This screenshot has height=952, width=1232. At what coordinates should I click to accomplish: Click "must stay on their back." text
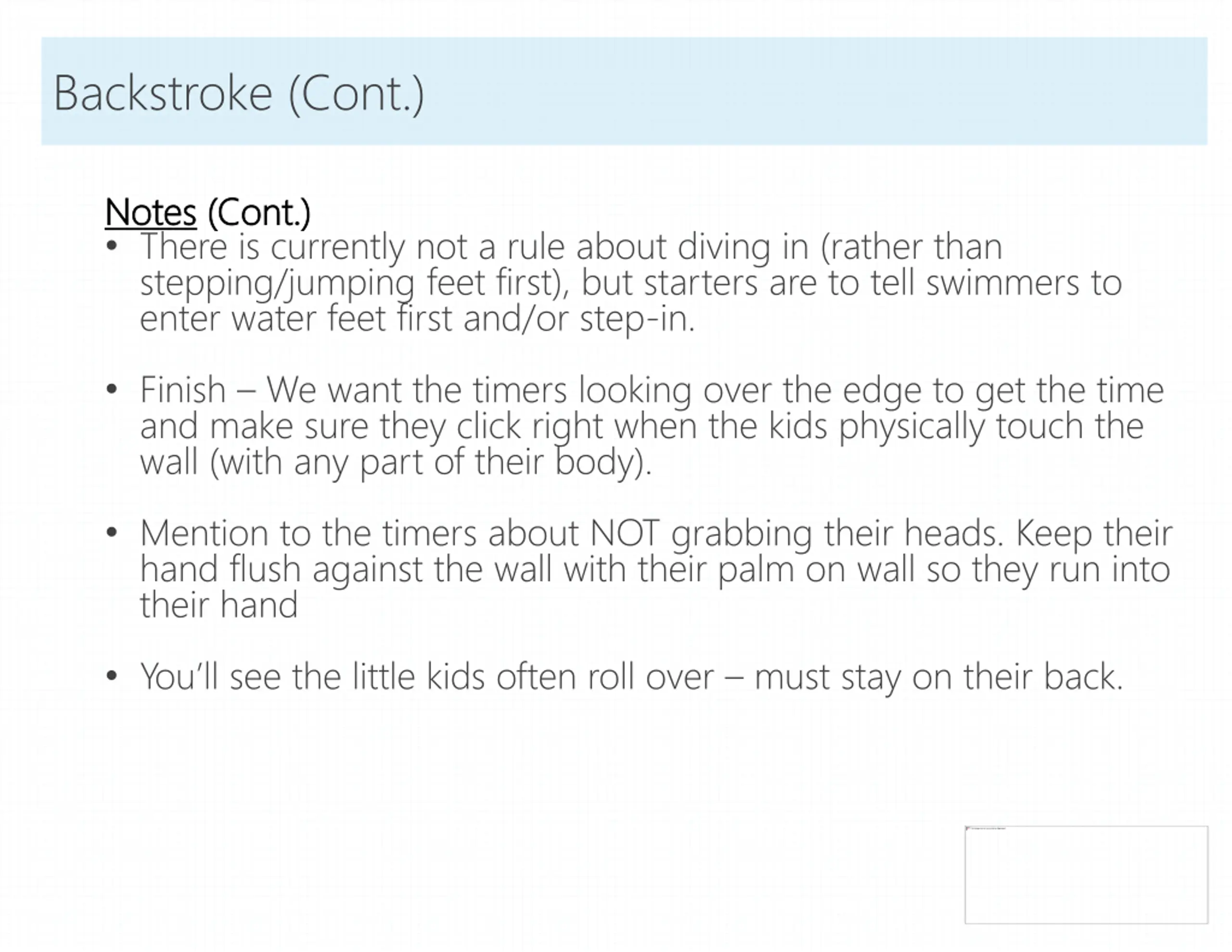(x=938, y=676)
